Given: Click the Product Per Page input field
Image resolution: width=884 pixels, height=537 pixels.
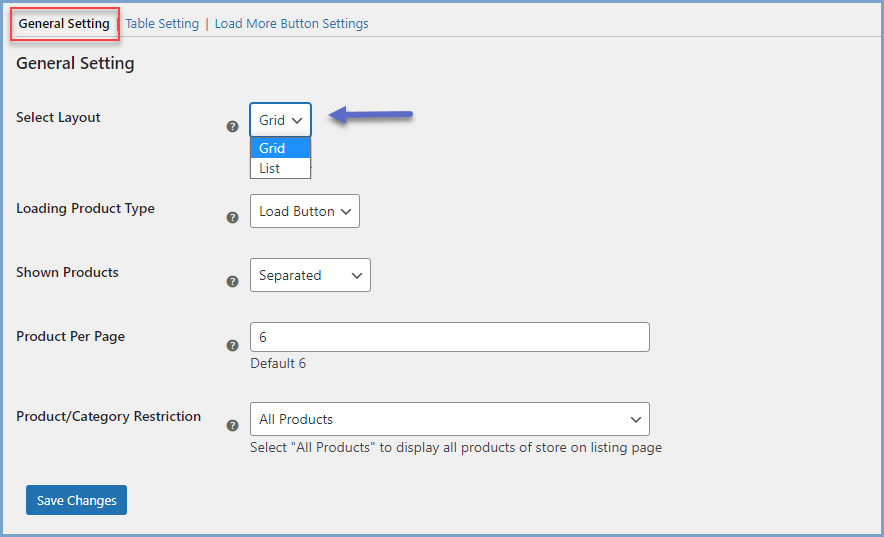Looking at the screenshot, I should tap(449, 337).
